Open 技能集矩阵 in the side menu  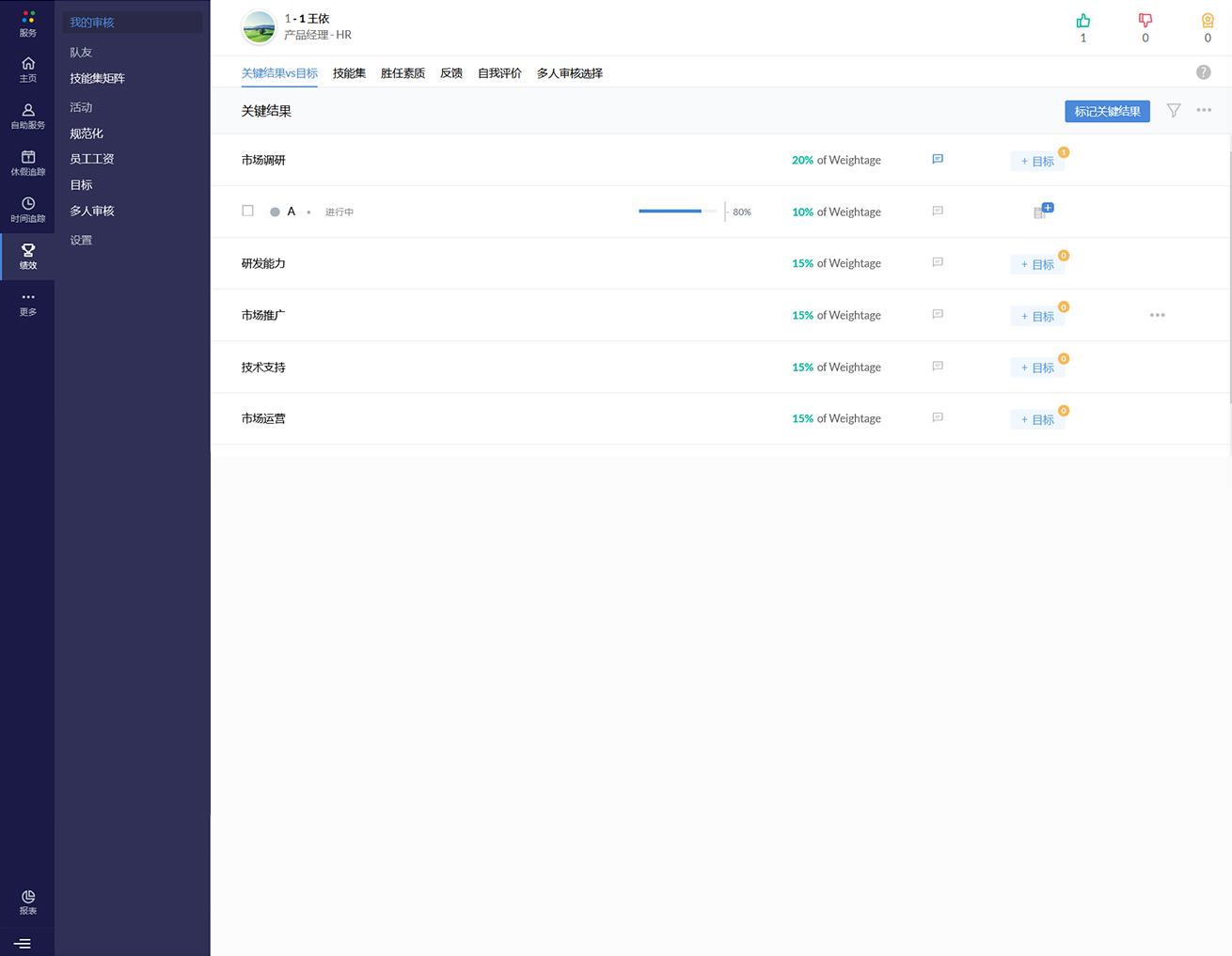coord(98,79)
